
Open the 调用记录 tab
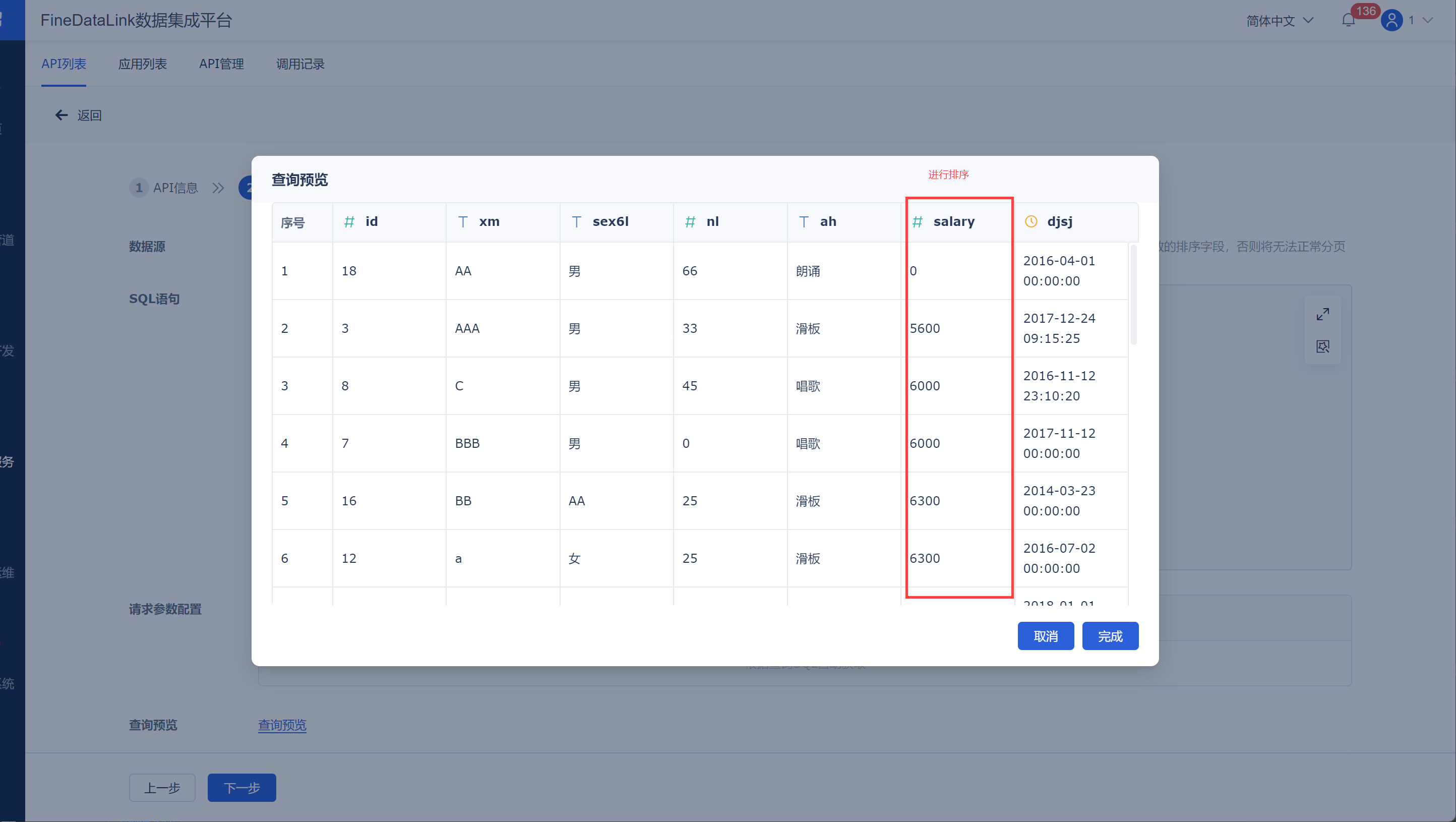tap(300, 64)
